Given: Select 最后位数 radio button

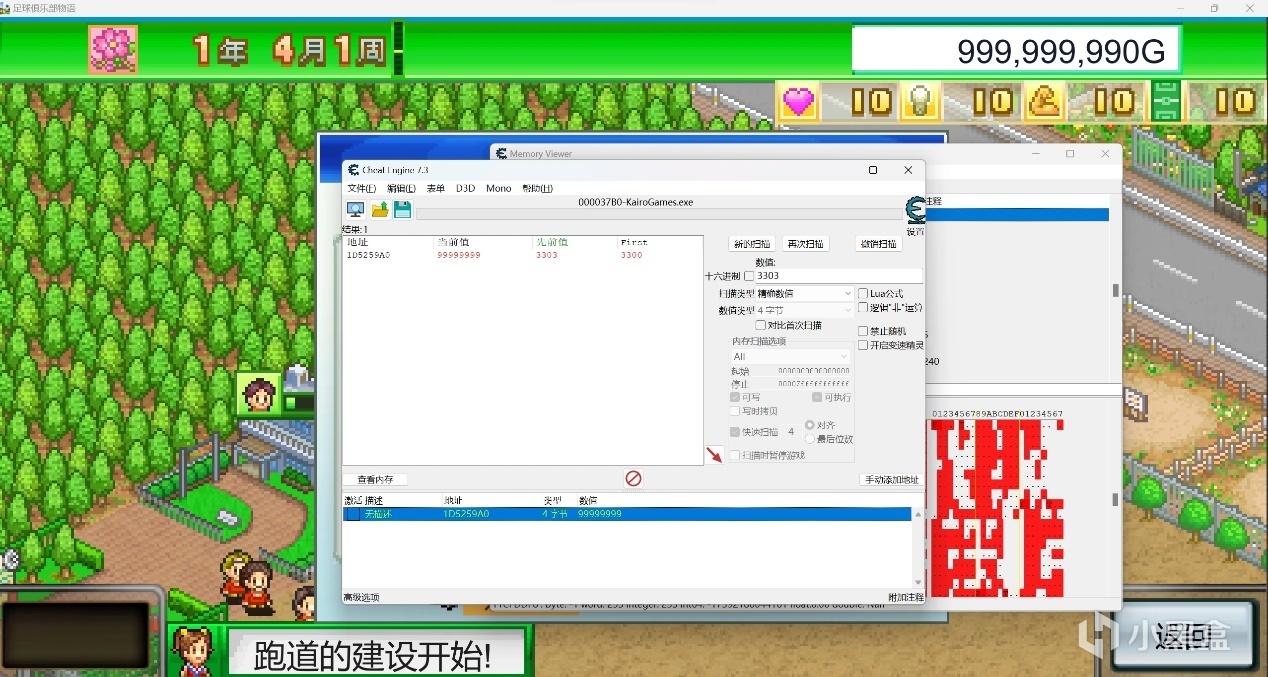Looking at the screenshot, I should 810,439.
